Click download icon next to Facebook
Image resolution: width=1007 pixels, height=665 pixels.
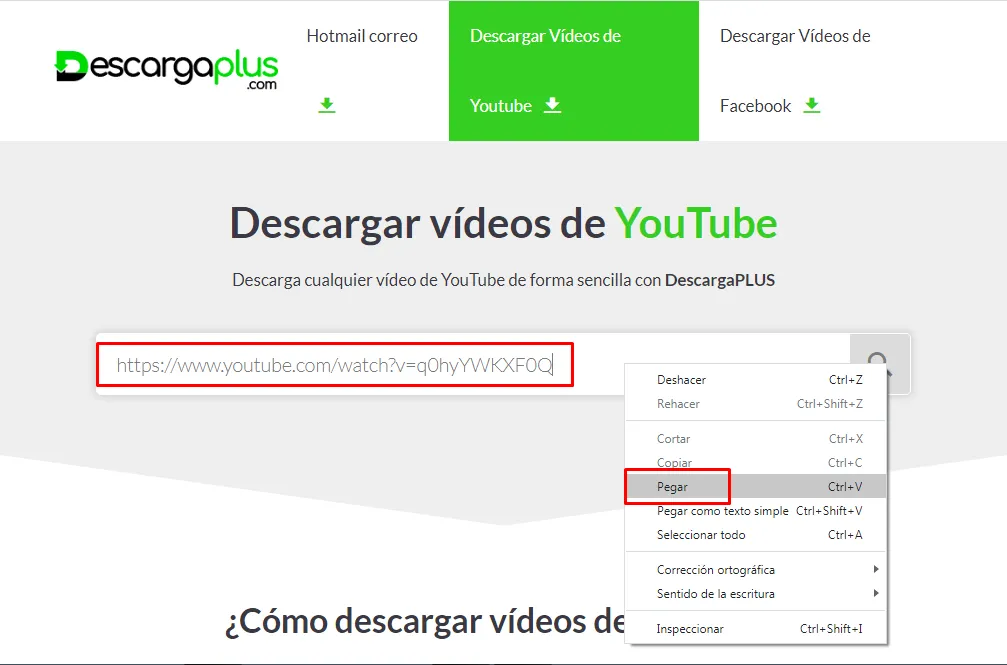pos(812,105)
